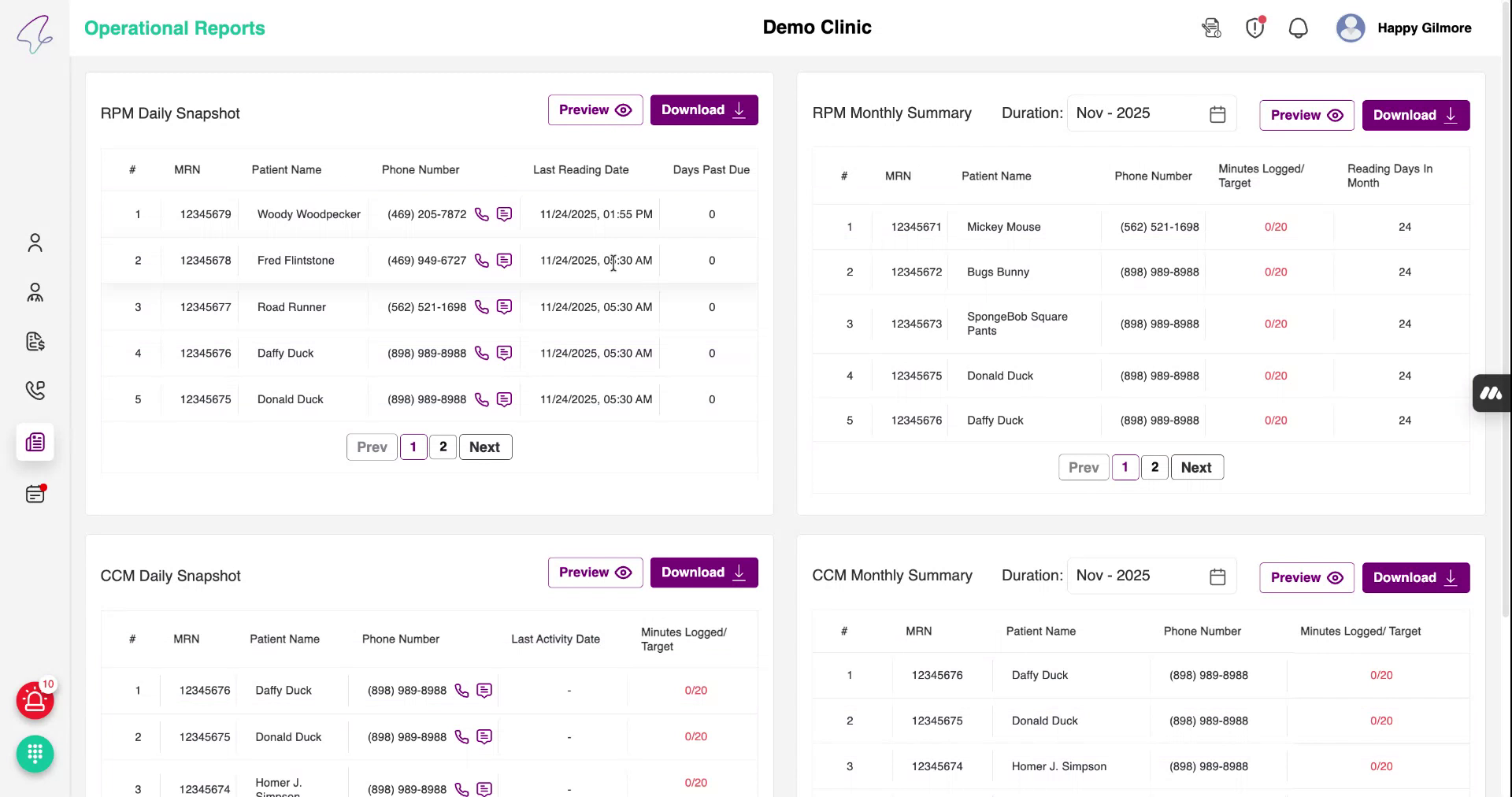Click Next in RPM Monthly Summary pagination
1512x797 pixels.
click(x=1197, y=467)
